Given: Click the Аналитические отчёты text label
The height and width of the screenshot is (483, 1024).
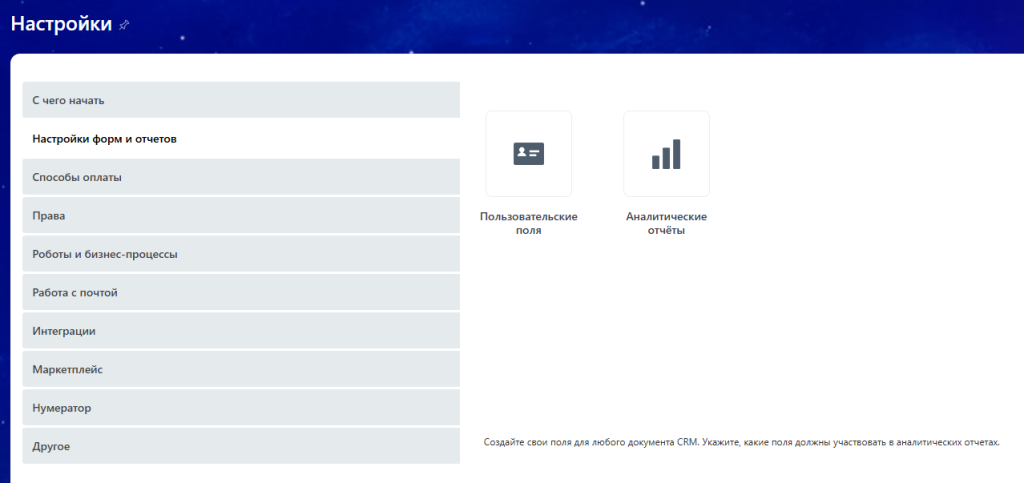Looking at the screenshot, I should pyautogui.click(x=666, y=223).
